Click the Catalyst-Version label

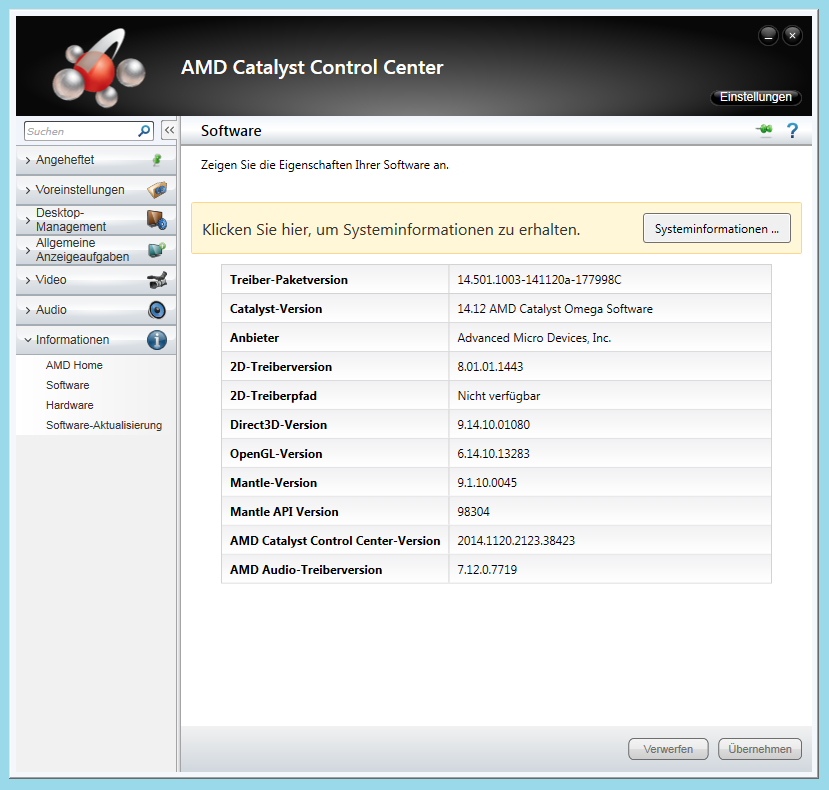tap(276, 309)
